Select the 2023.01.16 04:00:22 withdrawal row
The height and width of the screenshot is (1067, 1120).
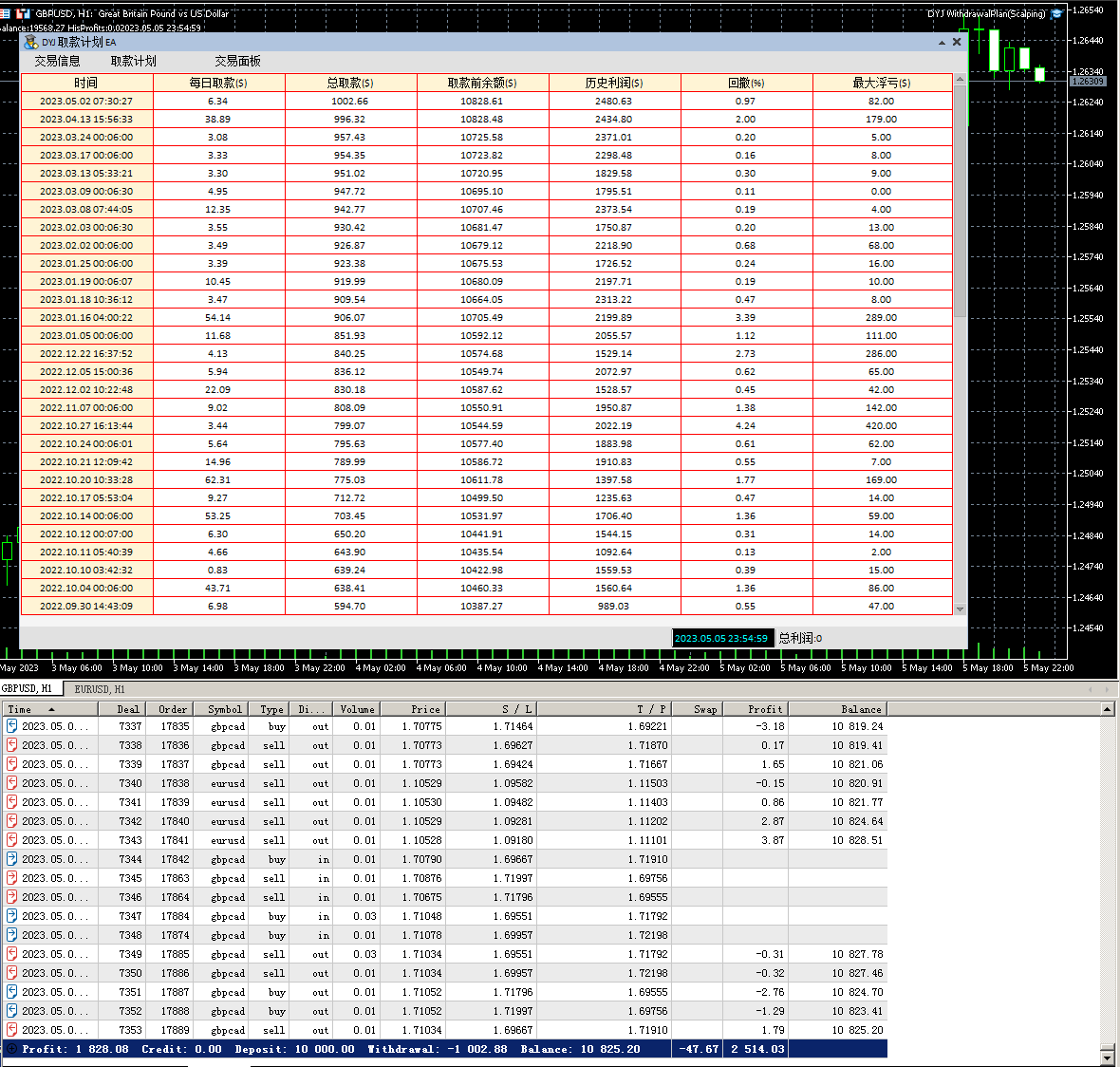(486, 318)
